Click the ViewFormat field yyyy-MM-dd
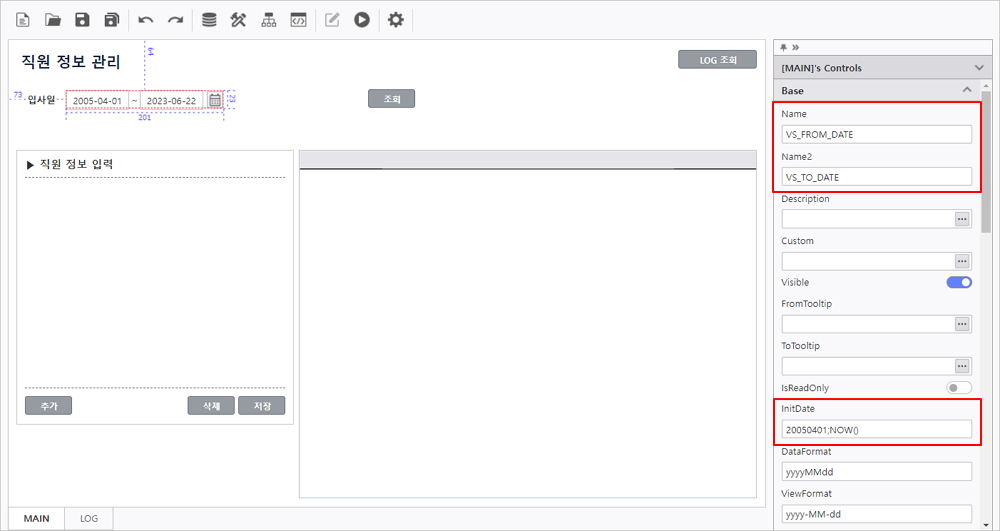 (877, 514)
